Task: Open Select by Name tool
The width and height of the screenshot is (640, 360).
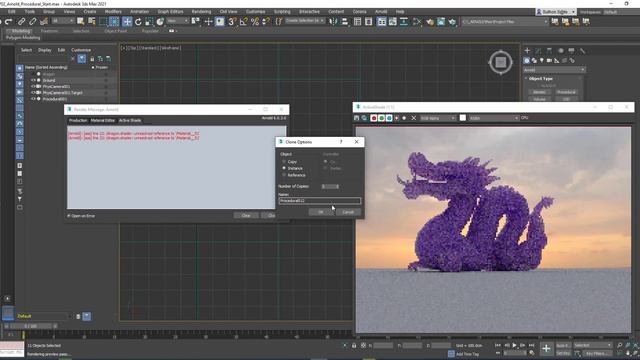Action: tap(91, 22)
